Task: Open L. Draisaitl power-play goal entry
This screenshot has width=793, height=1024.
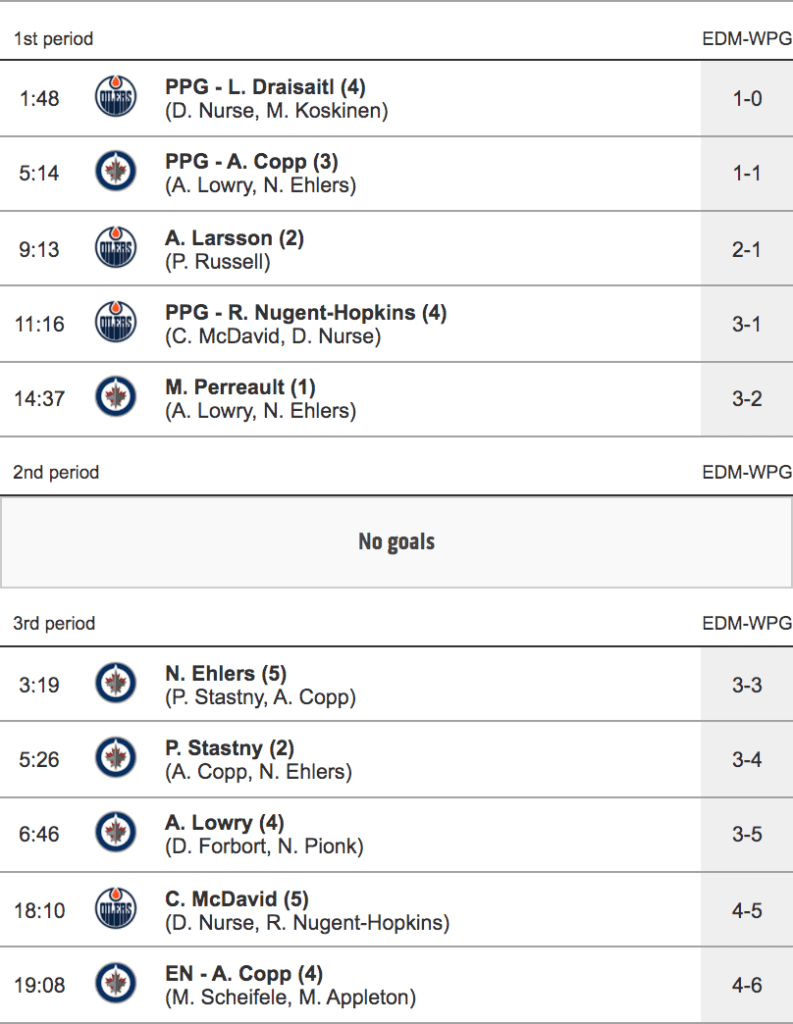Action: [265, 87]
